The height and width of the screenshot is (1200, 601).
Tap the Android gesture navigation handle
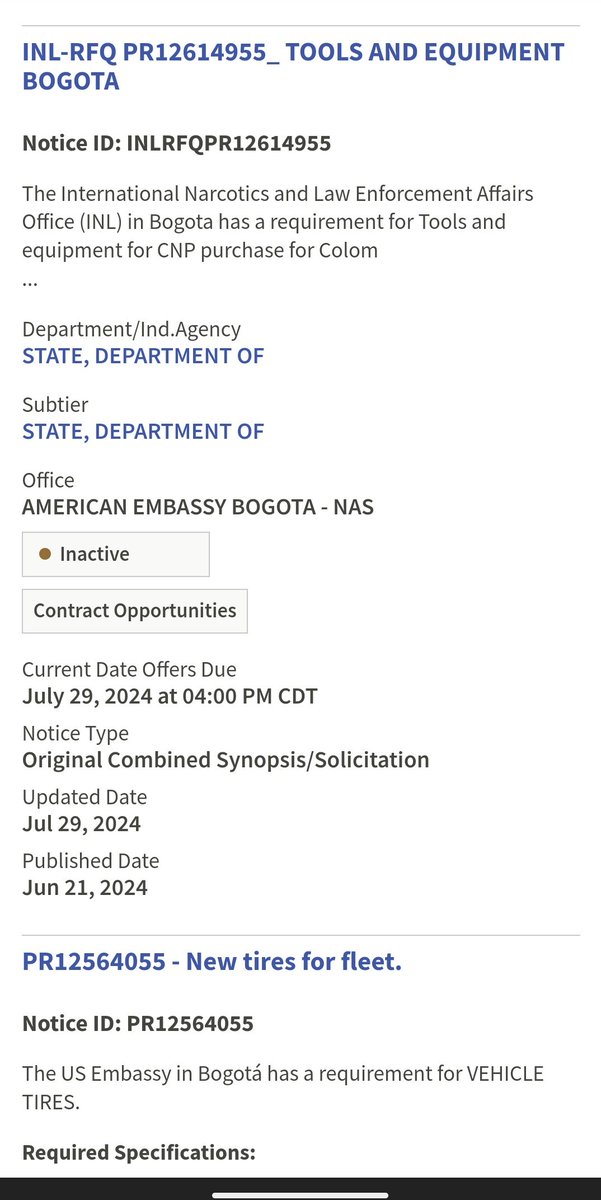pos(300,1191)
